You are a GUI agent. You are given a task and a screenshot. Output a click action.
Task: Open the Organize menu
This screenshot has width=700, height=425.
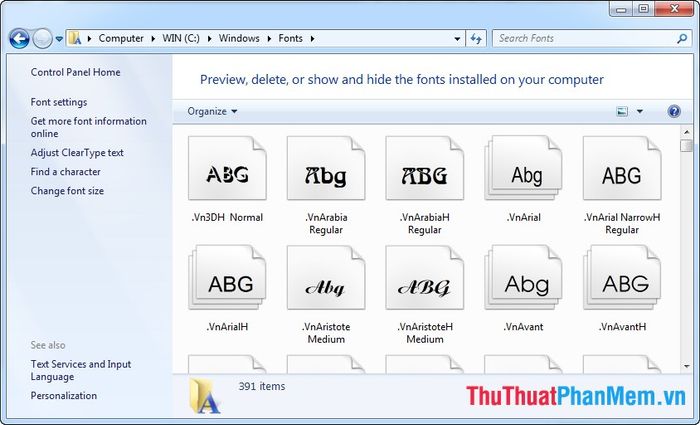pos(212,112)
